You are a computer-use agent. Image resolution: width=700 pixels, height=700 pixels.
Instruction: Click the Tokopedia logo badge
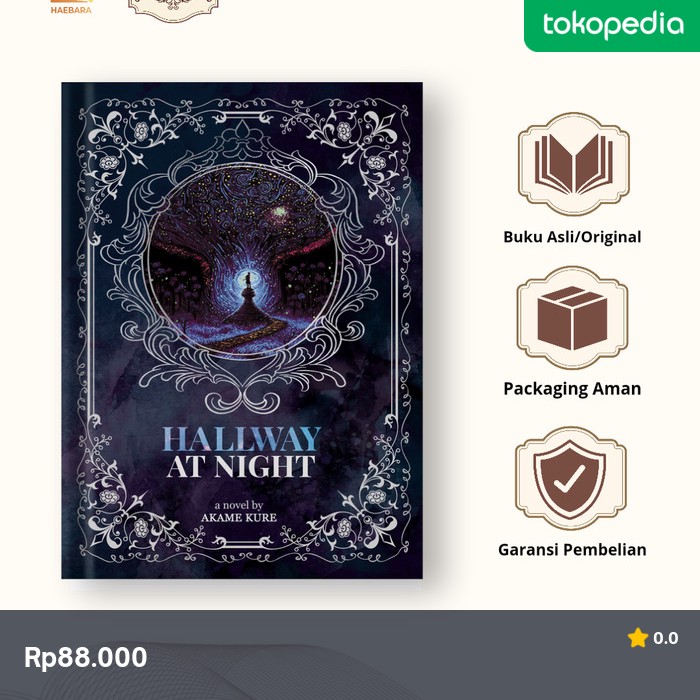click(612, 25)
